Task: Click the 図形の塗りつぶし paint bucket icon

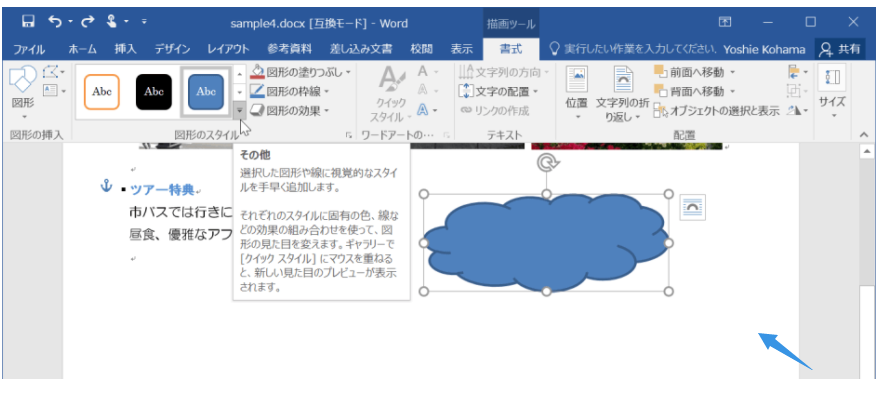Action: (257, 72)
